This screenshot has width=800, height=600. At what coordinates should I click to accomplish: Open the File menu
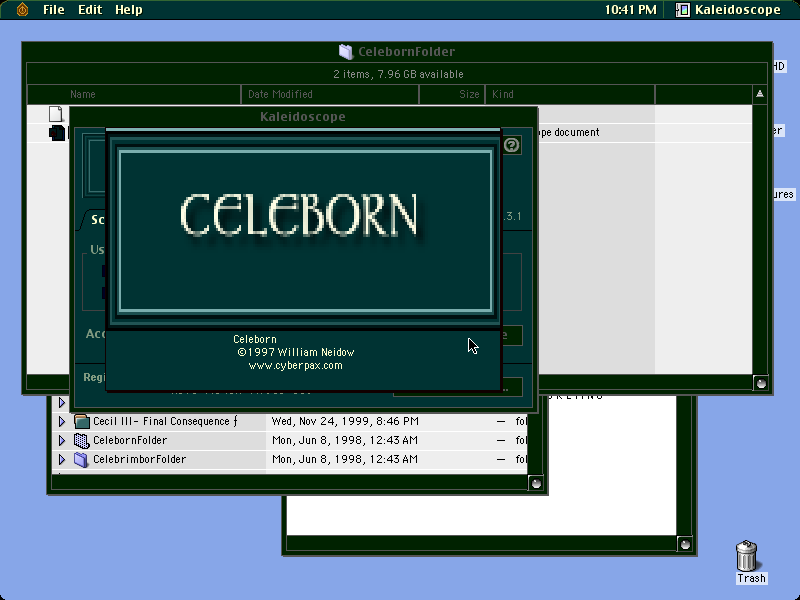[x=54, y=10]
